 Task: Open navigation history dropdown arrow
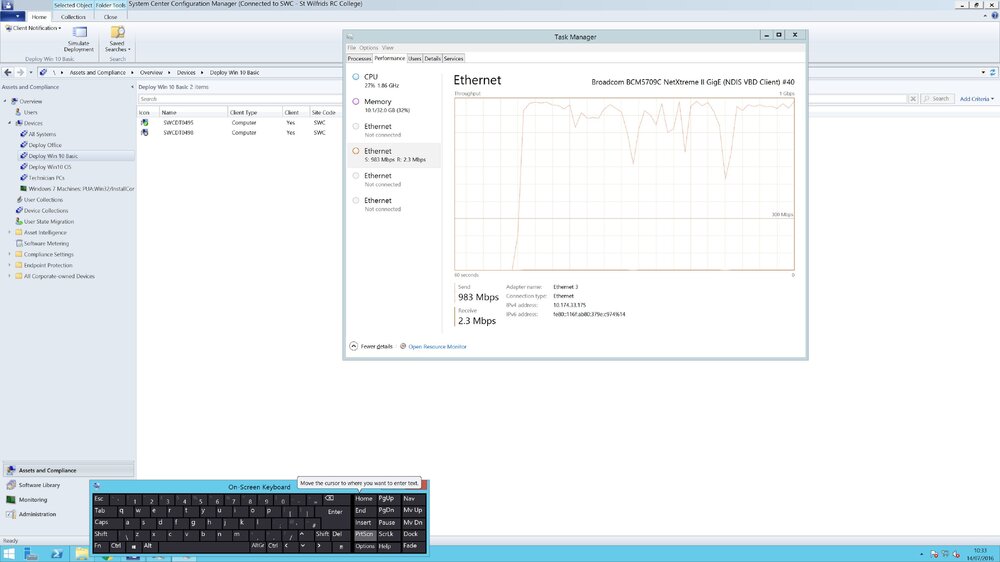coord(31,73)
